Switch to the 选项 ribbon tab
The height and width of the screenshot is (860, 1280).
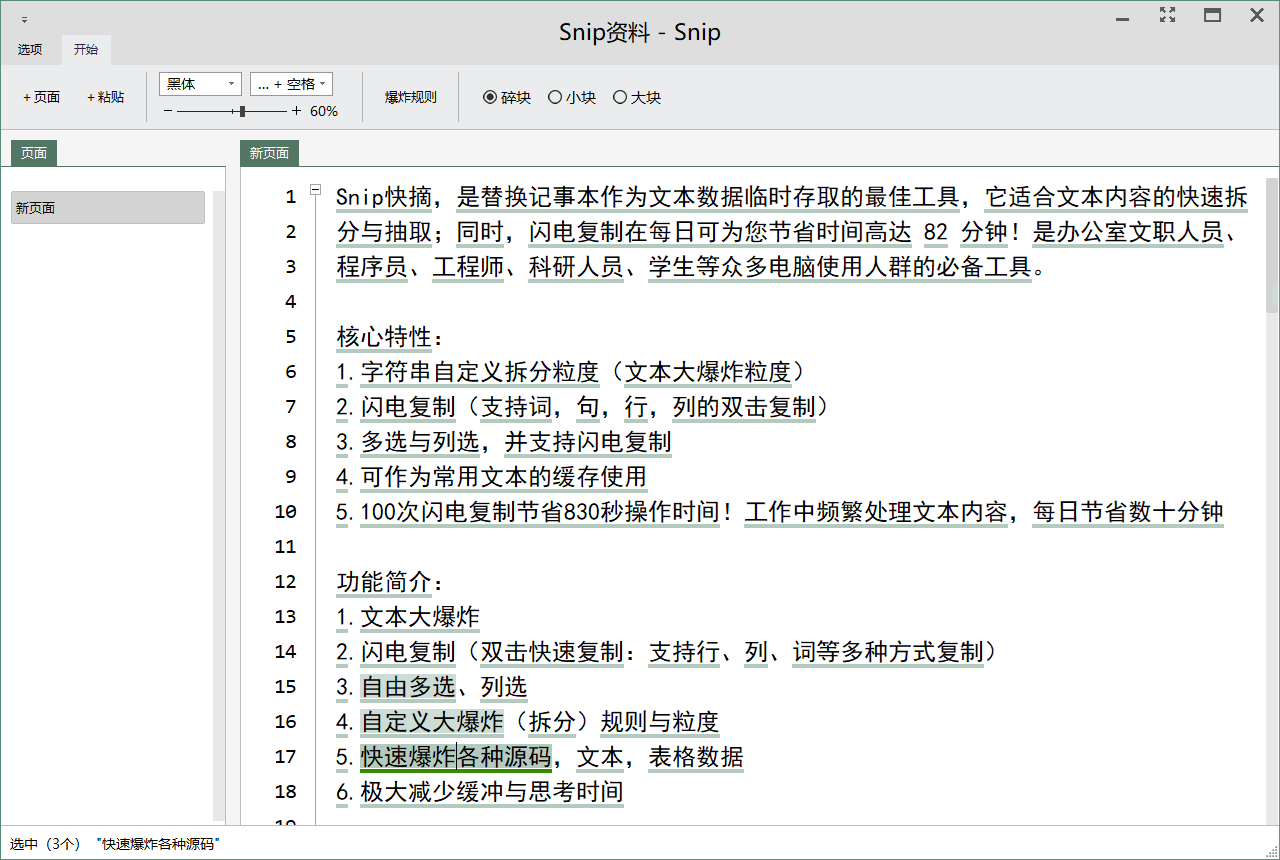[30, 49]
